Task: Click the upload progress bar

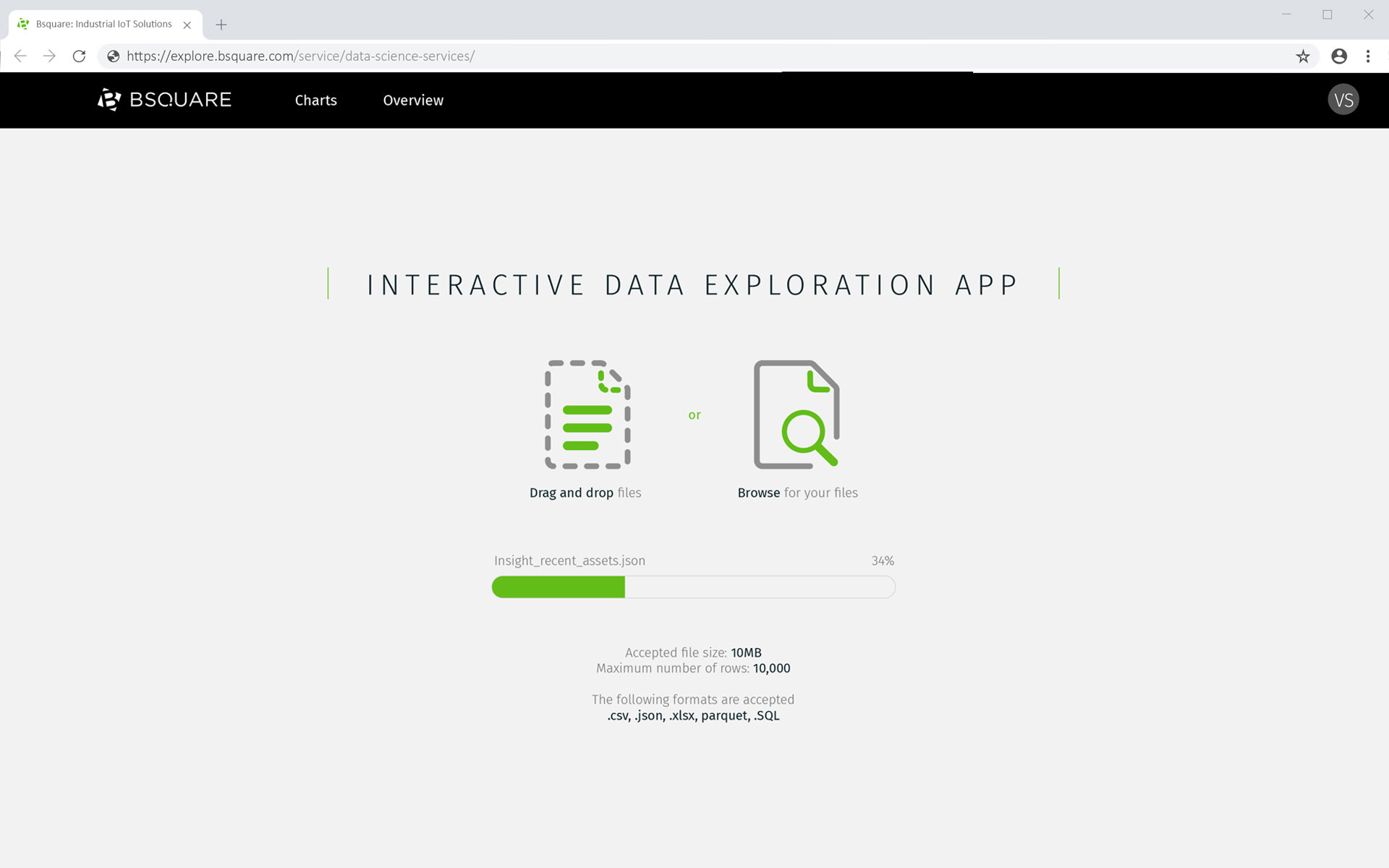Action: click(x=693, y=587)
